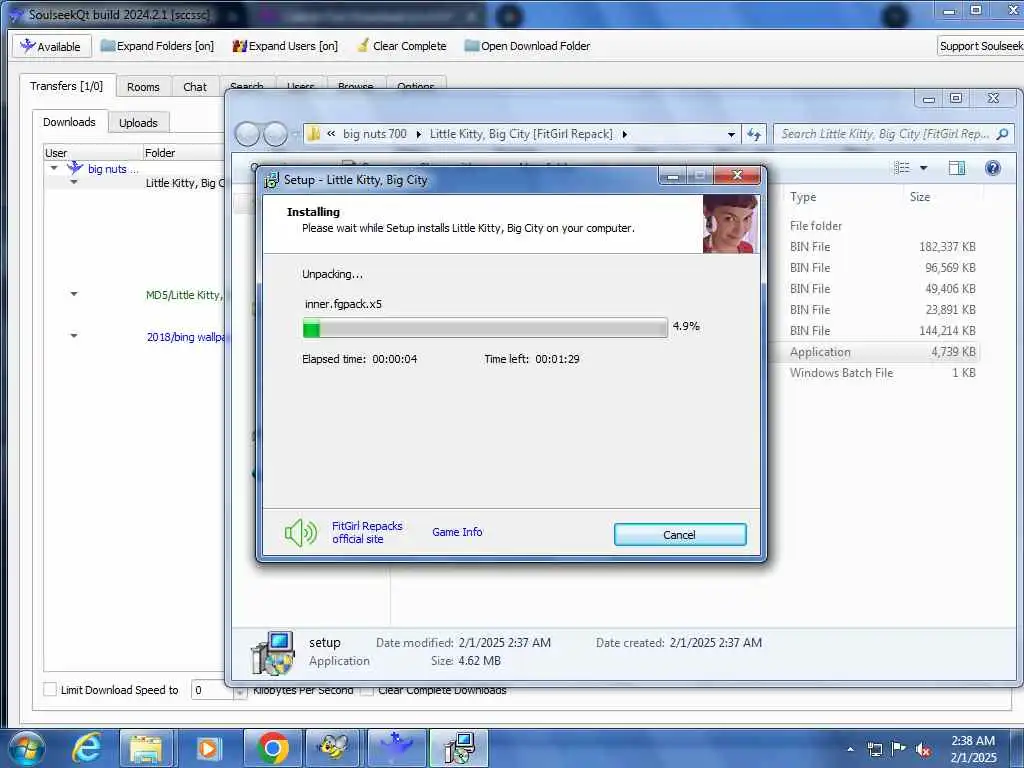Cancel the Little Kitty installation

[680, 535]
